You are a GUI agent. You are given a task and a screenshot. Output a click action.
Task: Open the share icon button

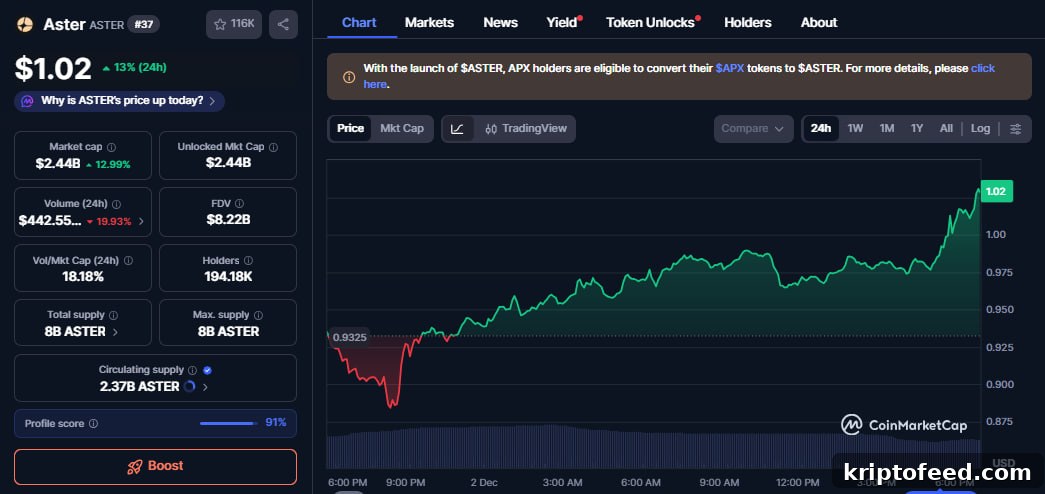click(283, 25)
